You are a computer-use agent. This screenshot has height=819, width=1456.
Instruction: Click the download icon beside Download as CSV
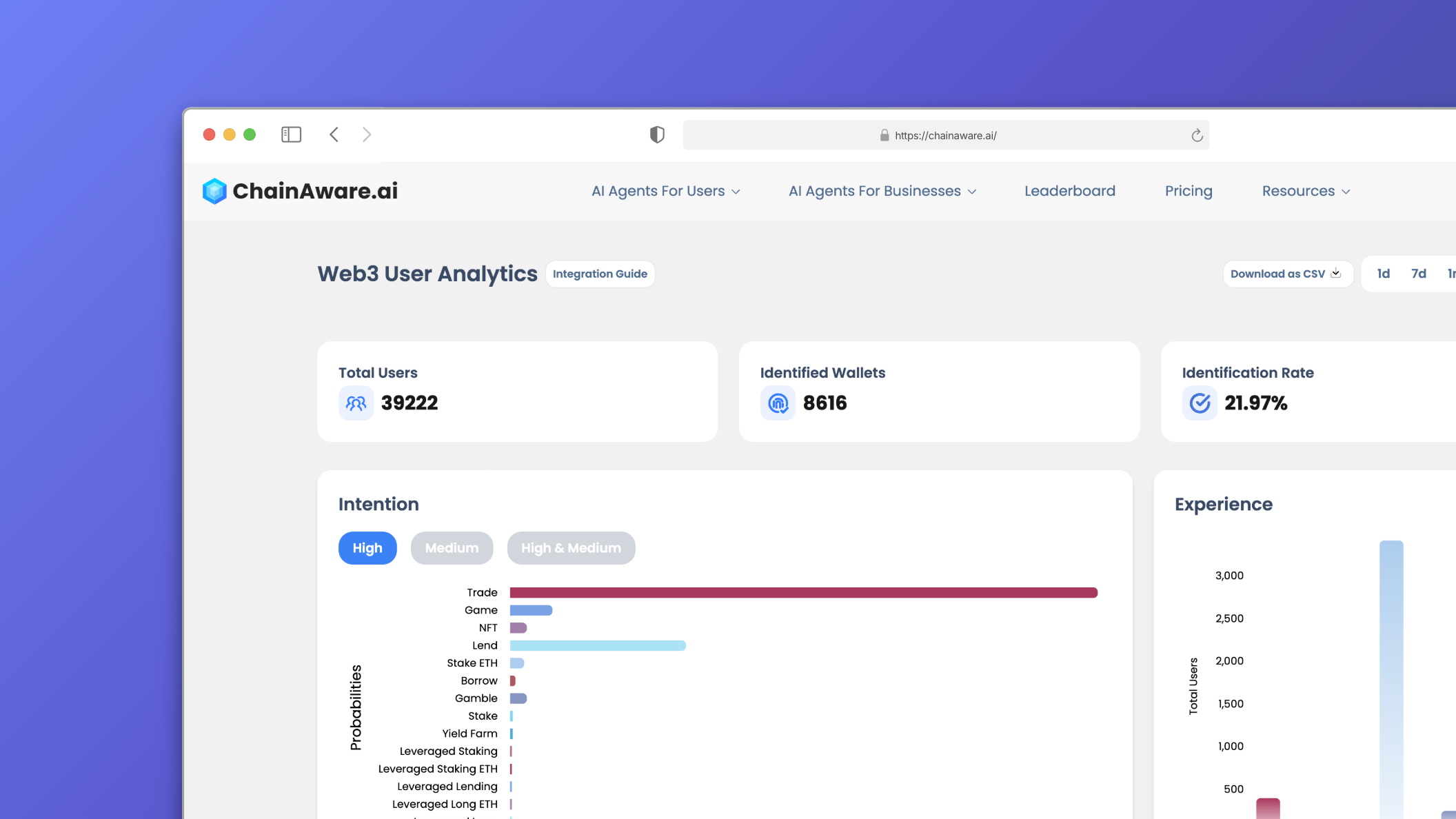[1336, 273]
